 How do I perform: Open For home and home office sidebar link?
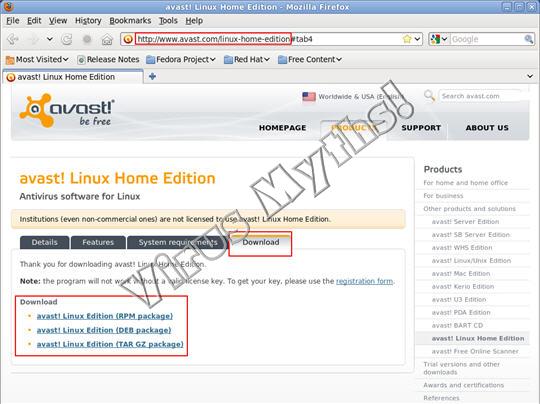pos(466,183)
